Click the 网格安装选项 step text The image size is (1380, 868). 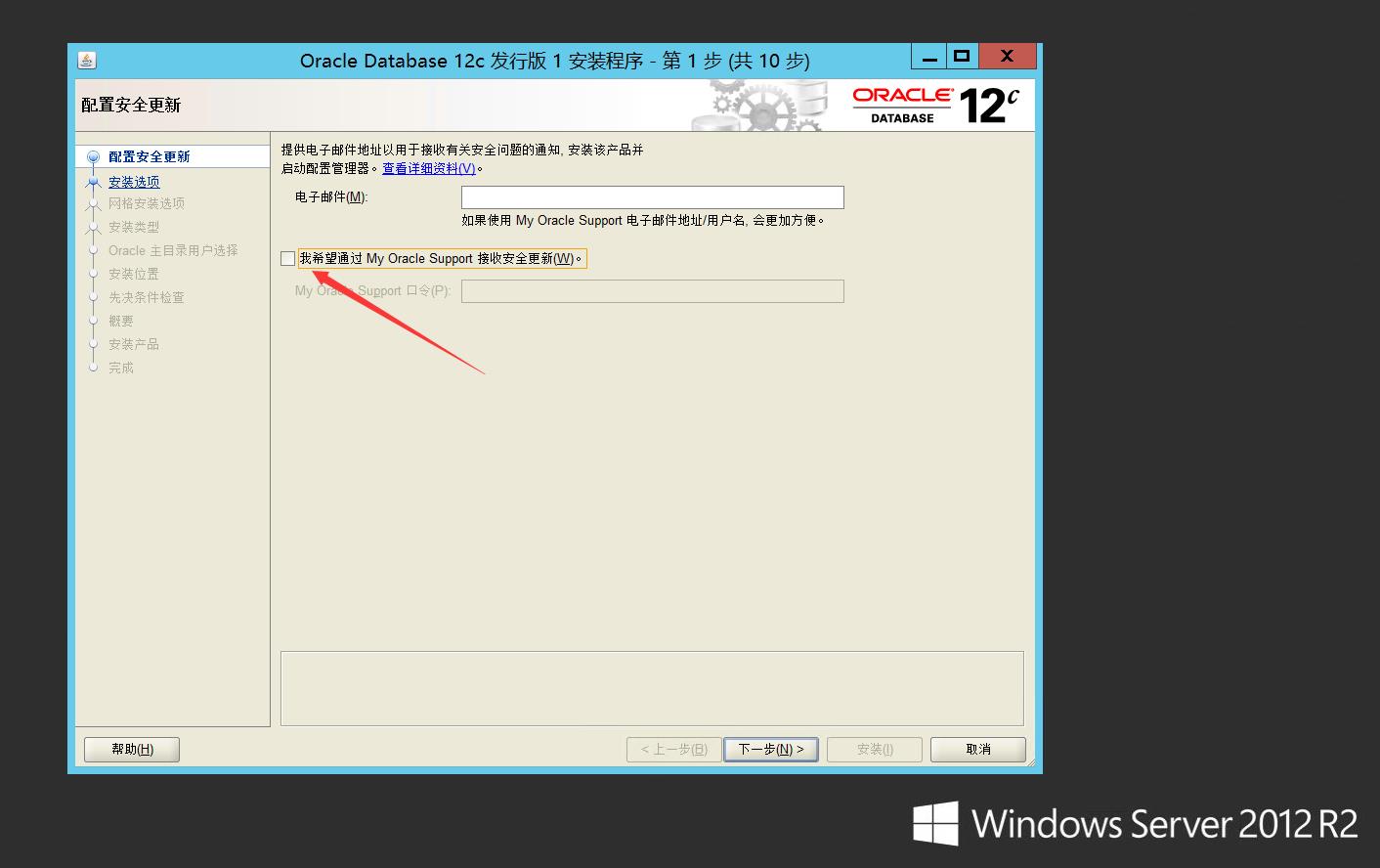147,203
